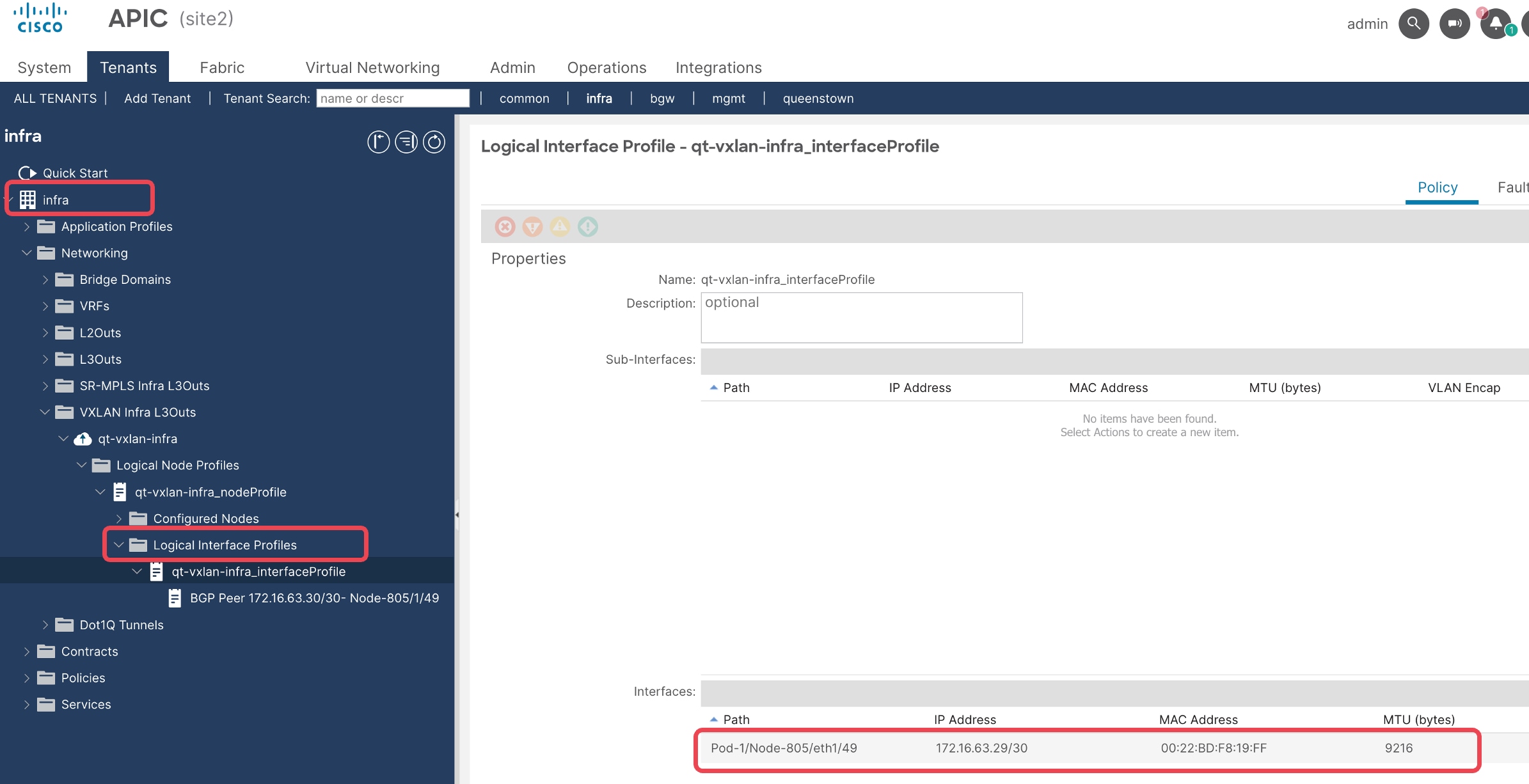1529x784 pixels.
Task: Open the common tenant
Action: click(x=524, y=98)
